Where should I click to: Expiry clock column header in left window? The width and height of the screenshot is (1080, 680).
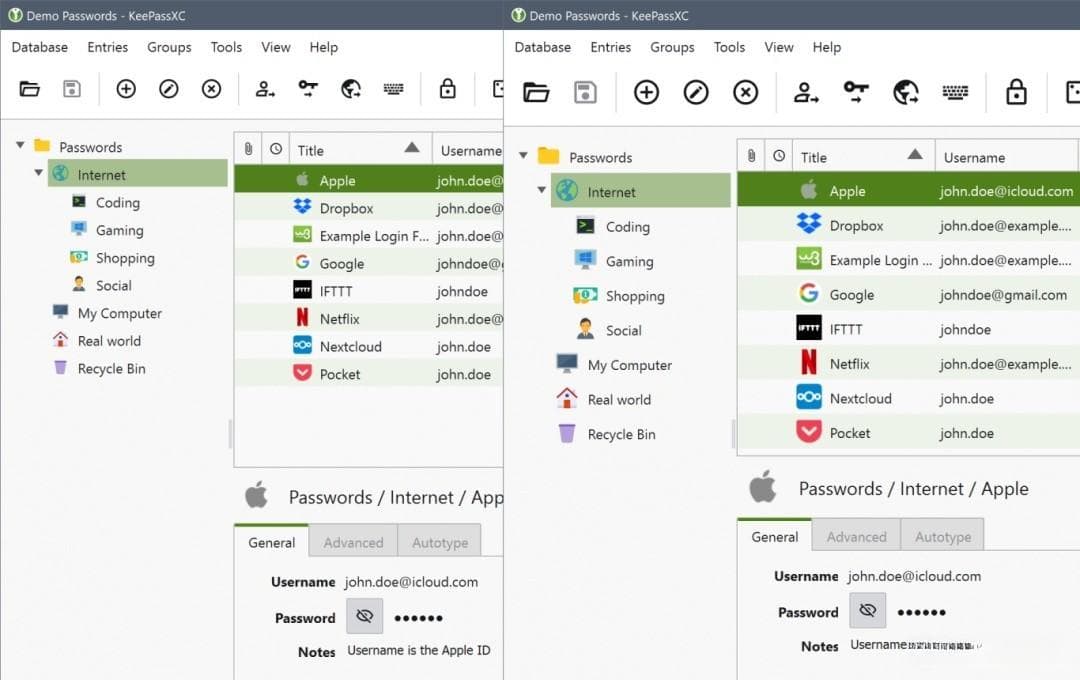276,149
